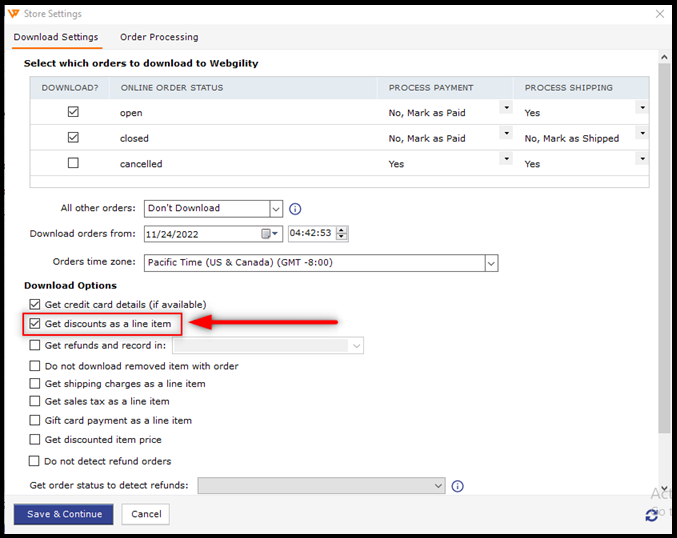Viewport: 677px width, 538px height.
Task: Close the Store Settings window
Action: pos(659,14)
